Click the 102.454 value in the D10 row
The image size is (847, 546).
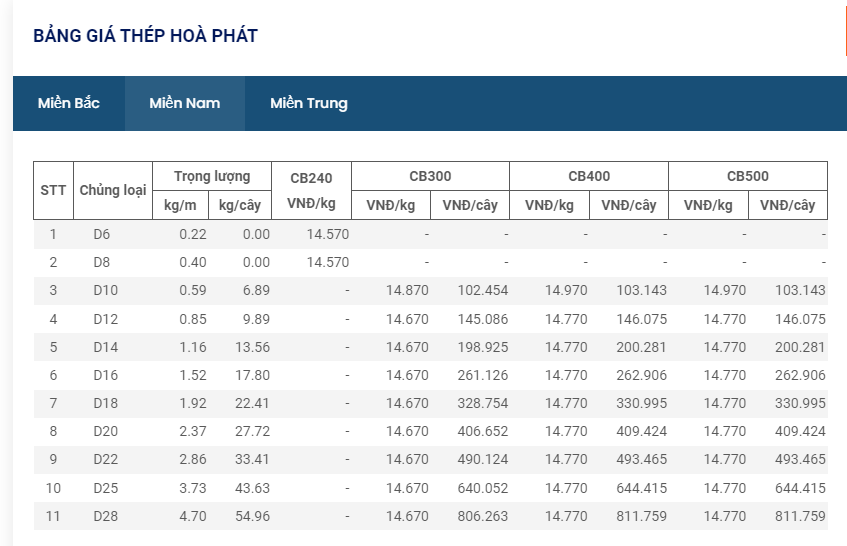(483, 291)
